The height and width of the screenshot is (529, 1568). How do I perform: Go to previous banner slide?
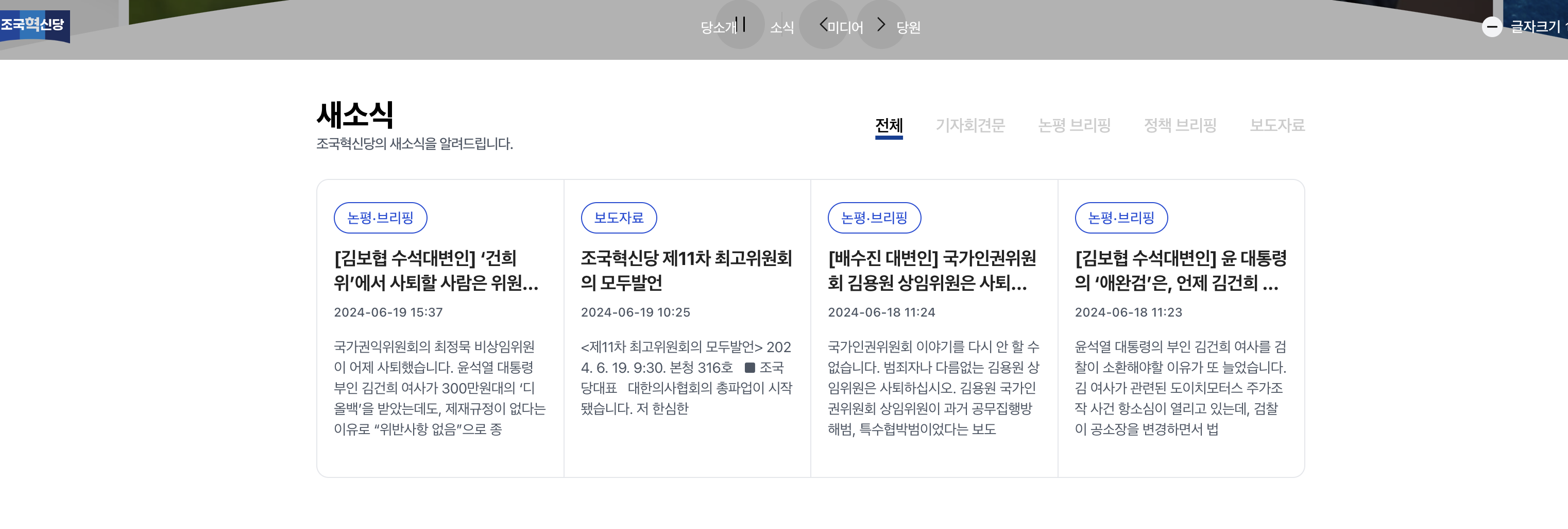(x=823, y=24)
